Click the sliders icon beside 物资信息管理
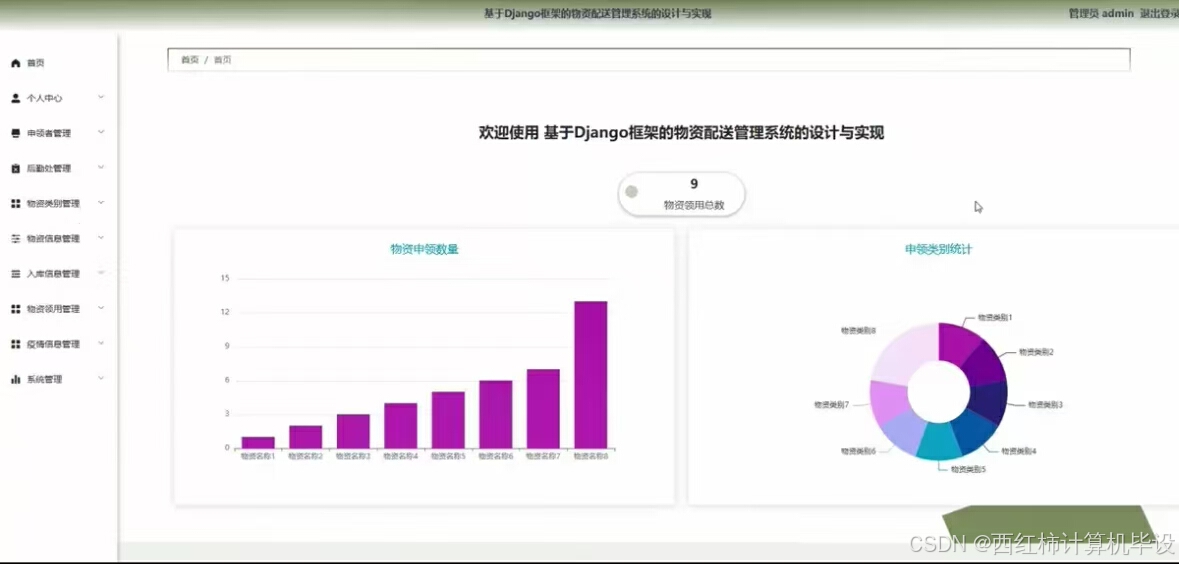The height and width of the screenshot is (564, 1179). tap(16, 239)
